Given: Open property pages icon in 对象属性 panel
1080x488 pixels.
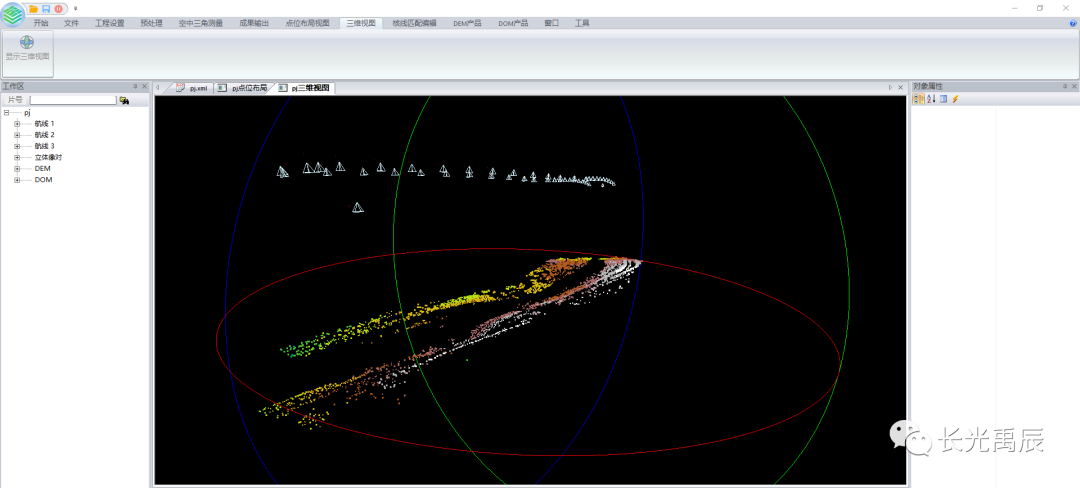Looking at the screenshot, I should [x=943, y=99].
